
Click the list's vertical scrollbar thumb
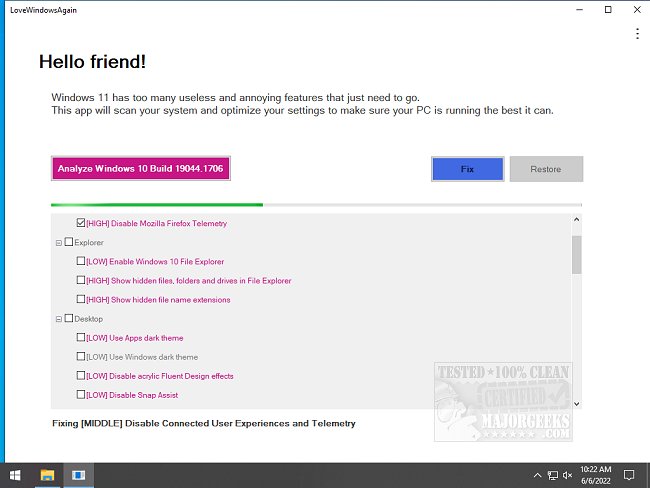click(x=577, y=255)
